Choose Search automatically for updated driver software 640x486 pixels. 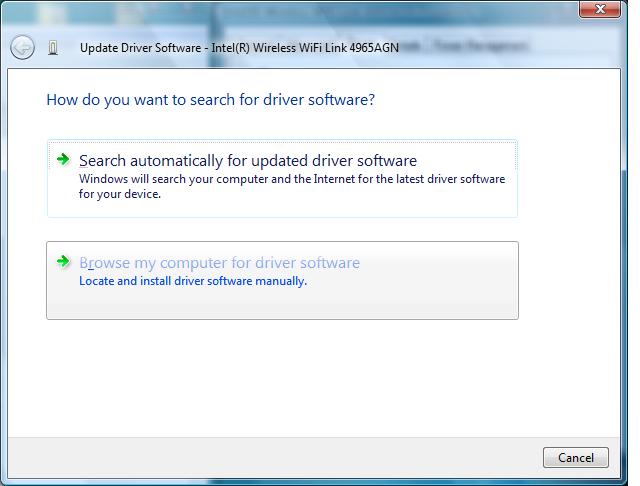[x=282, y=179]
